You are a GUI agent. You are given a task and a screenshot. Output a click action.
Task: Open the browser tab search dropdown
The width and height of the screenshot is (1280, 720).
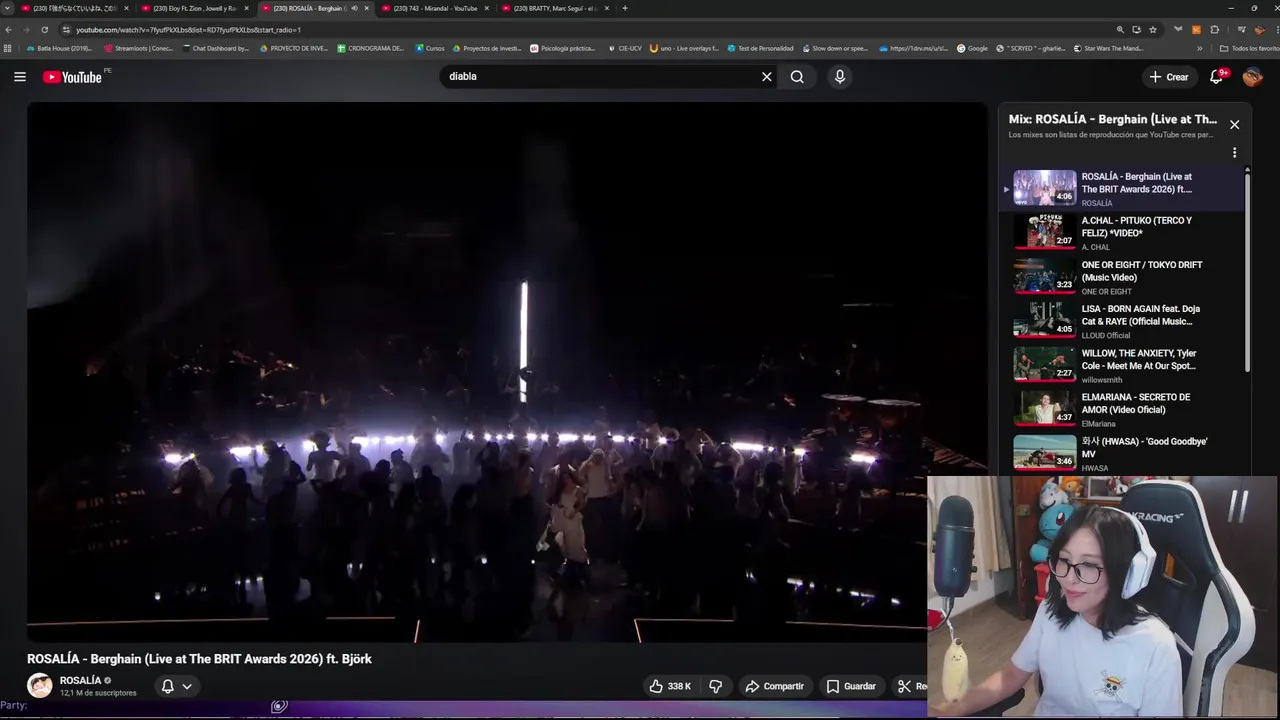8,8
